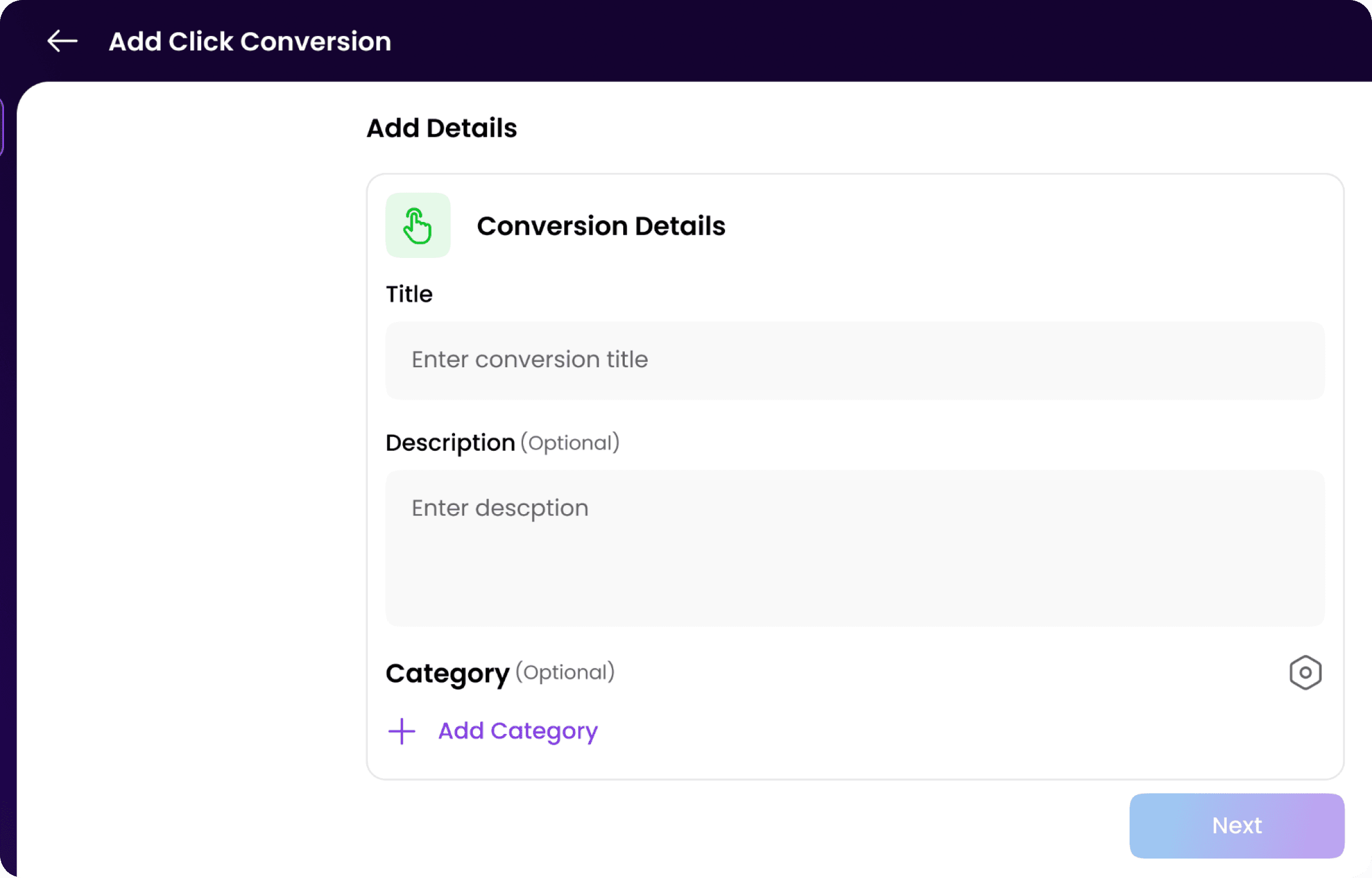Click the purple plus icon

pos(402,731)
